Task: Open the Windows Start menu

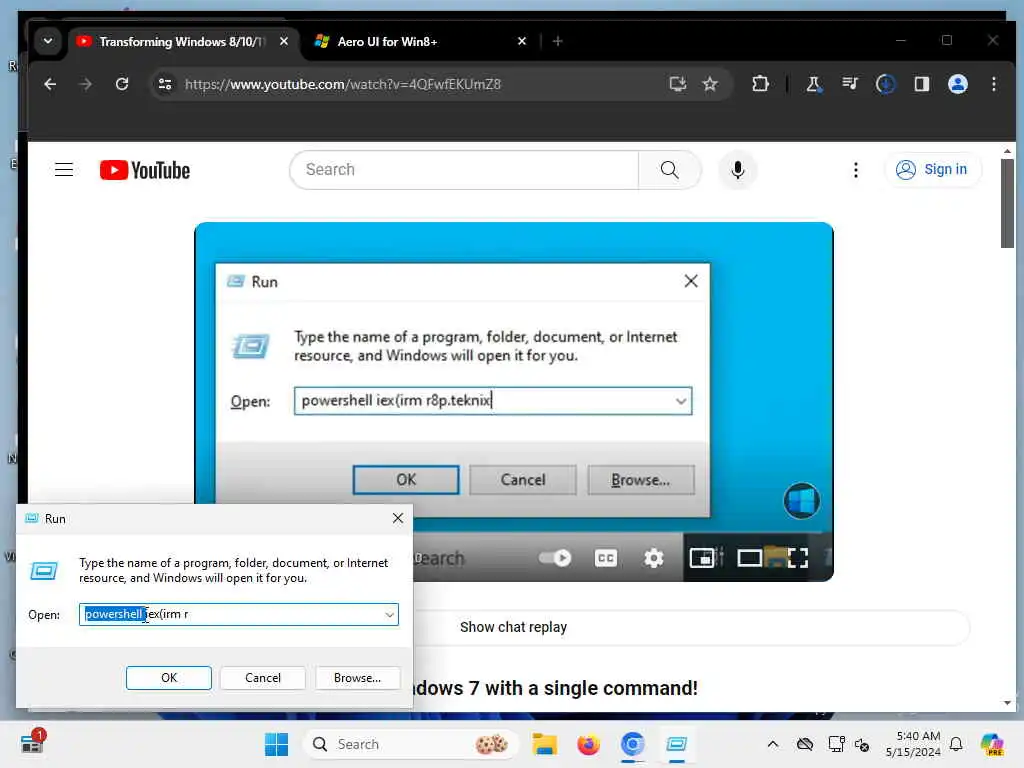Action: (276, 744)
